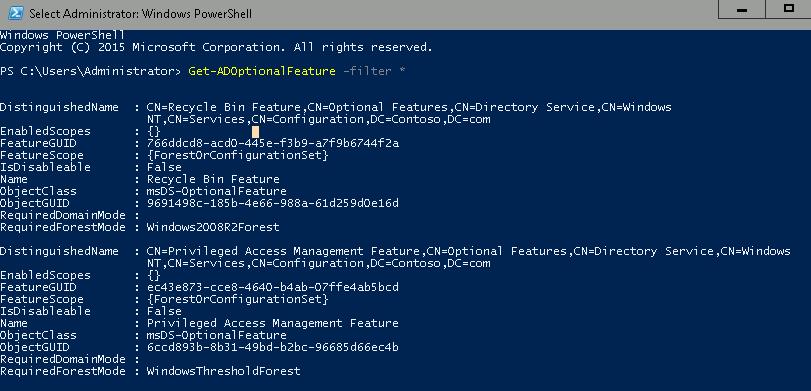Click the Get-ADOptionalFeature command text

262,71
